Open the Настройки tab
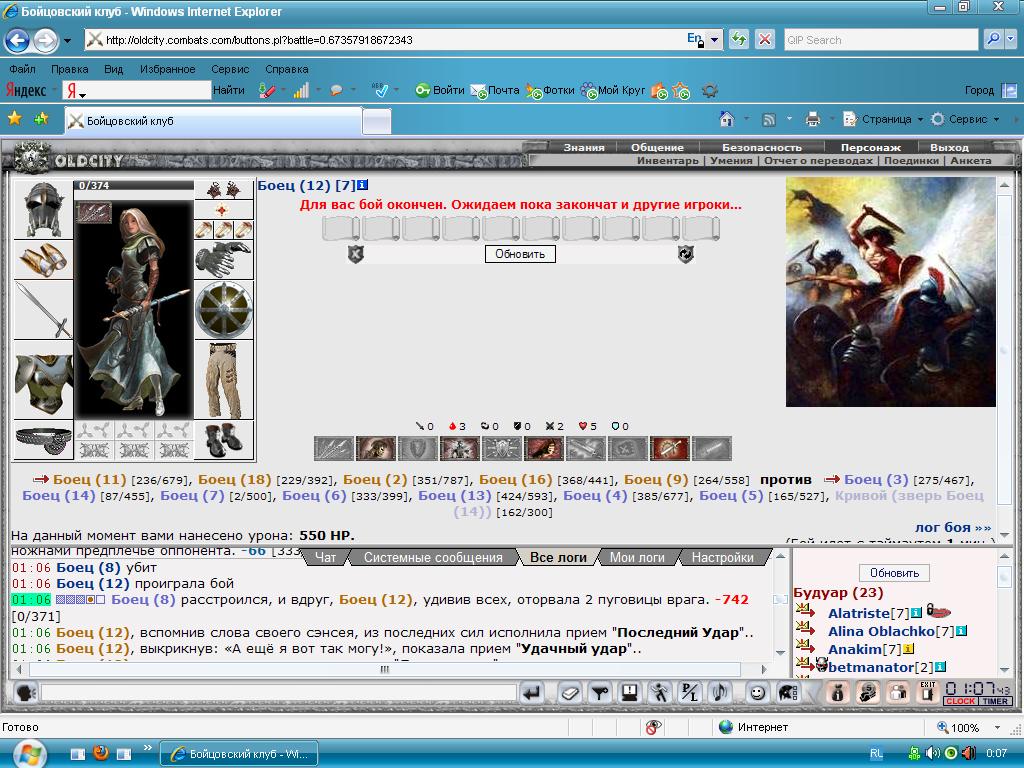The width and height of the screenshot is (1024, 768). click(722, 558)
